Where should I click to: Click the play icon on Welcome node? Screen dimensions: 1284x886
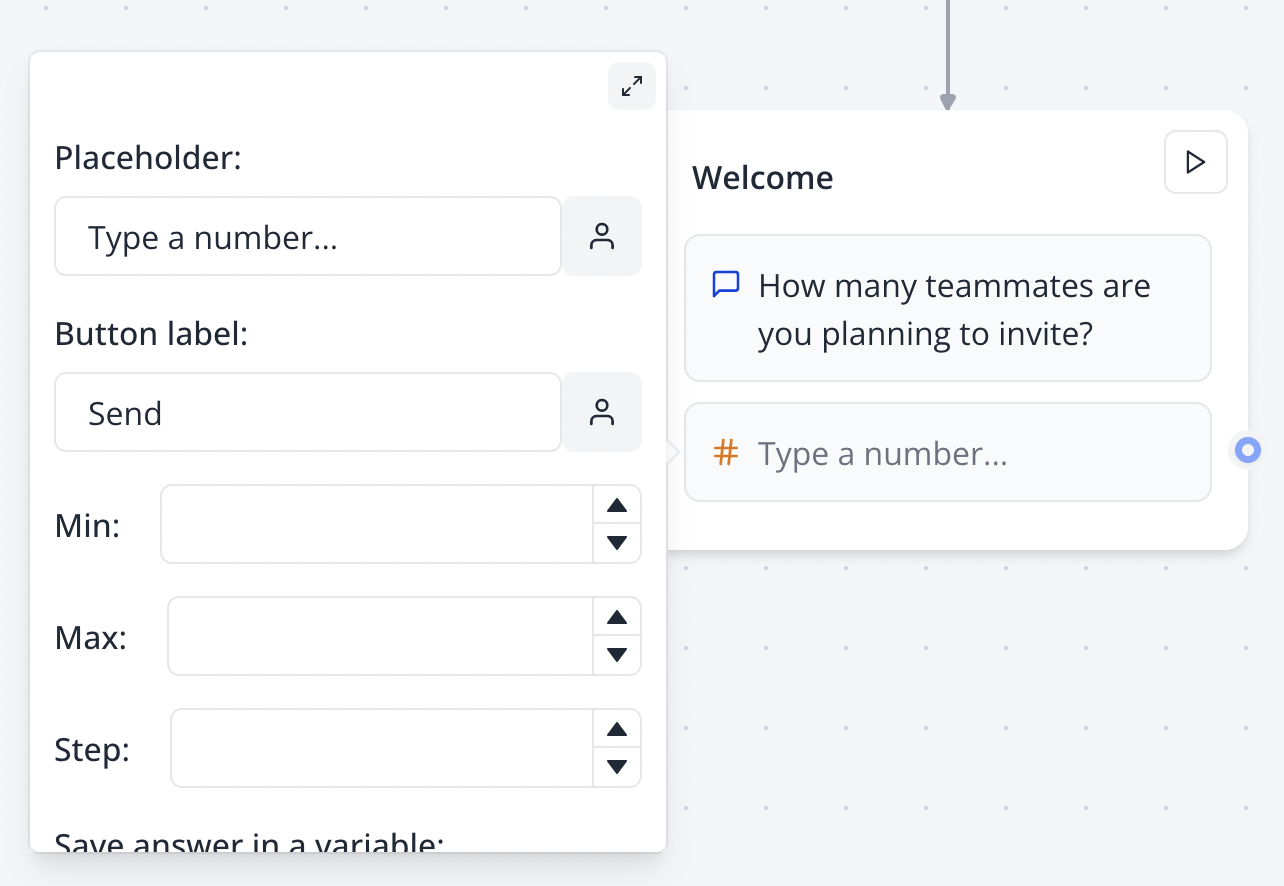click(x=1195, y=162)
